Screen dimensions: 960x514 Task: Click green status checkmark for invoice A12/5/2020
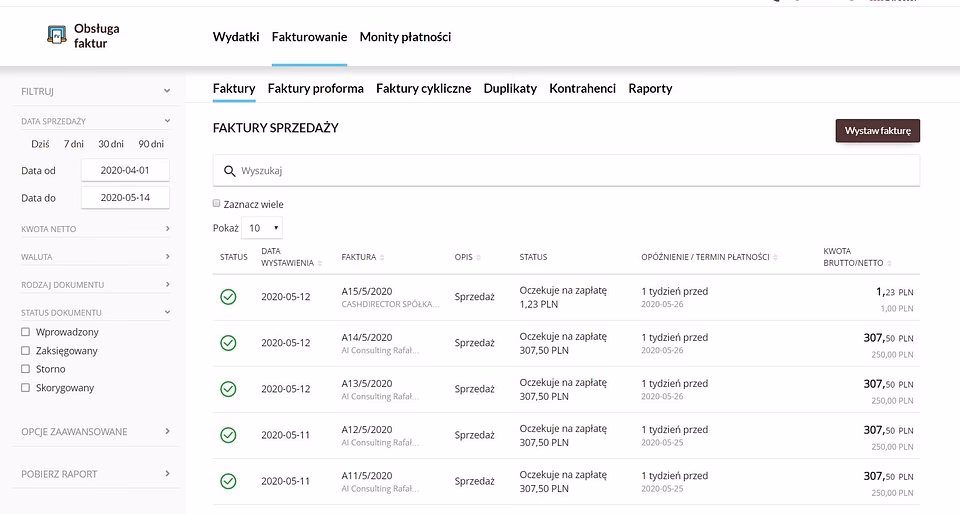[x=228, y=435]
